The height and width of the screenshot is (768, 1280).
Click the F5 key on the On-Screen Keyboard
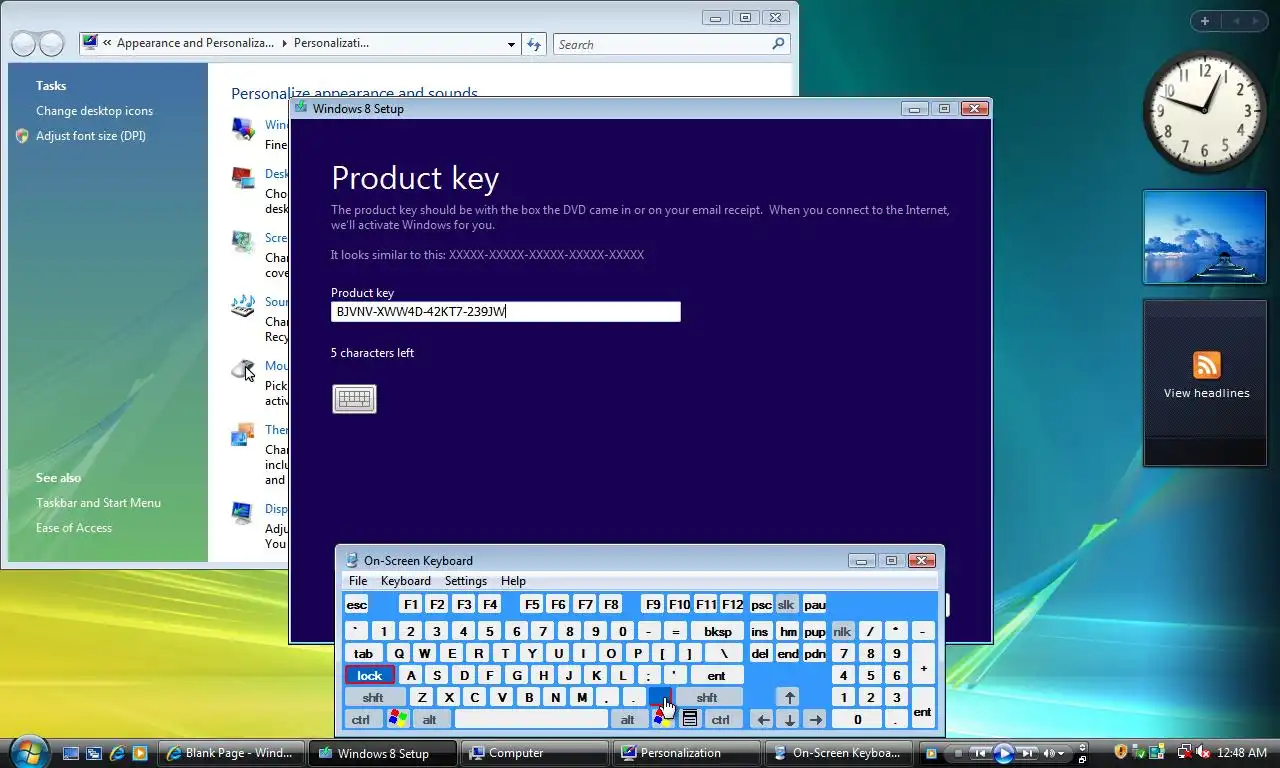(532, 605)
